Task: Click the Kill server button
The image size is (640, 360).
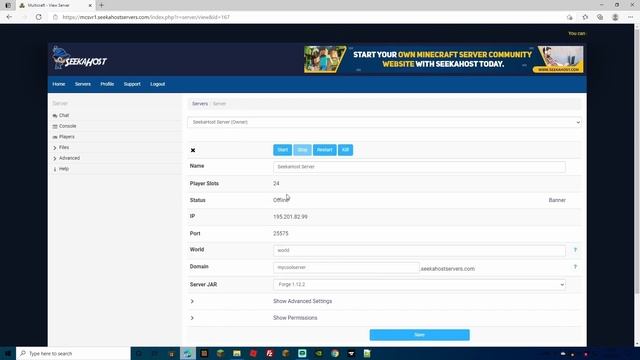Action: point(345,150)
